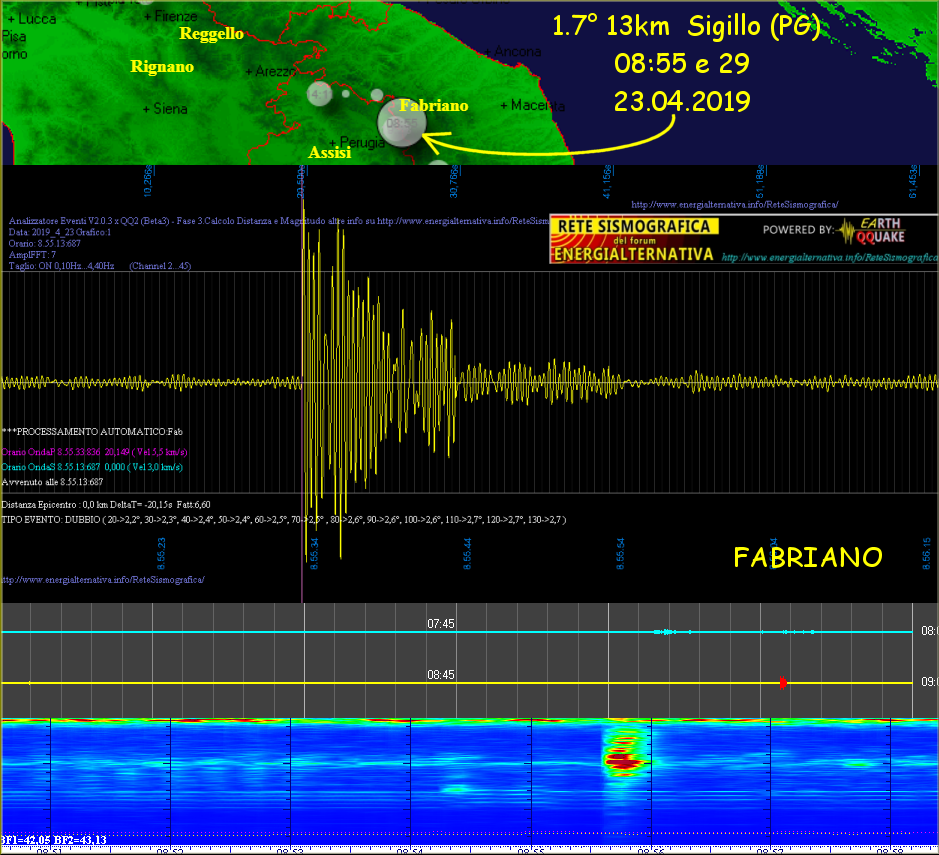This screenshot has height=855, width=939.
Task: Click the 30,766s top axis label
Action: pos(454,181)
